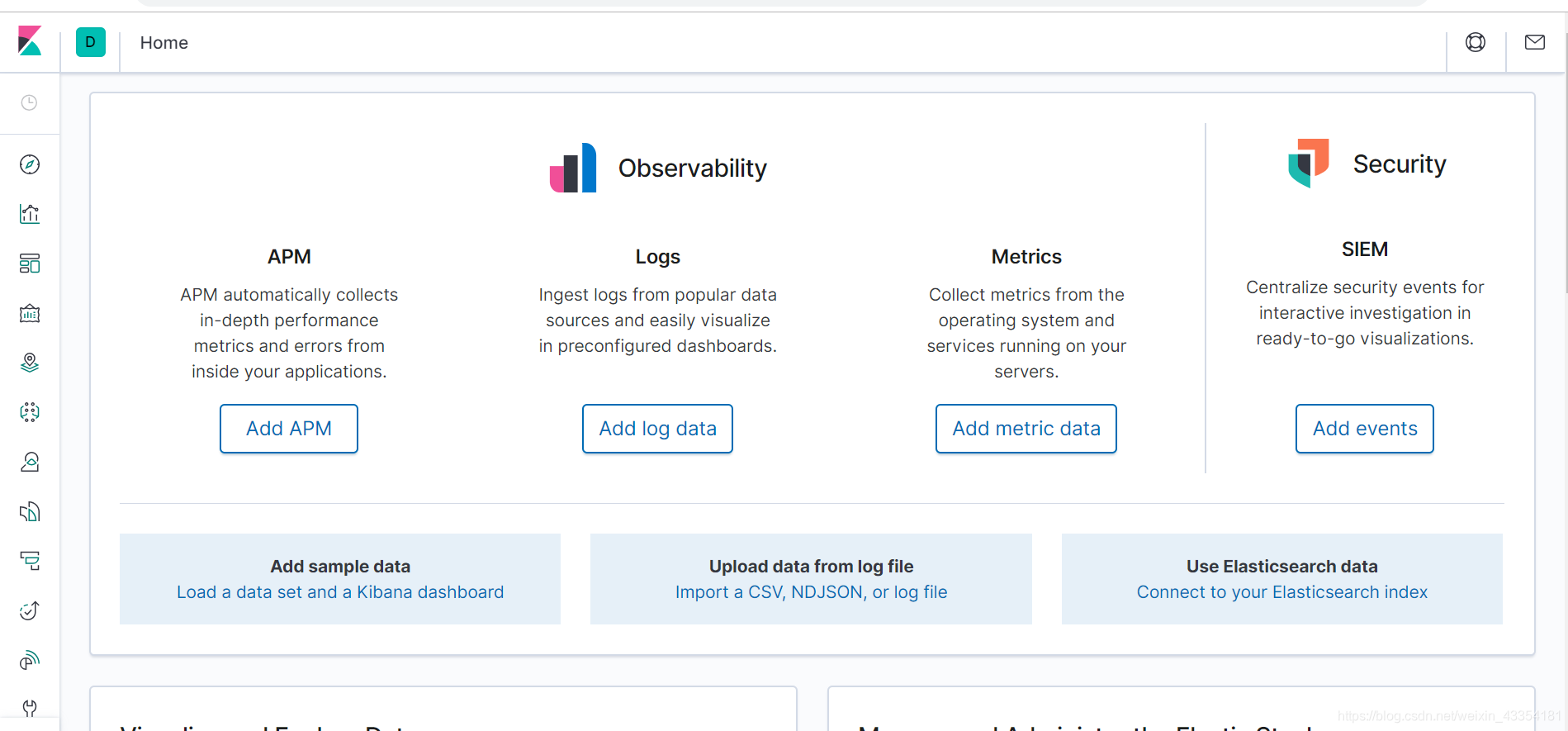This screenshot has height=731, width=1568.
Task: Open the Canvas app in sidebar
Action: (30, 313)
